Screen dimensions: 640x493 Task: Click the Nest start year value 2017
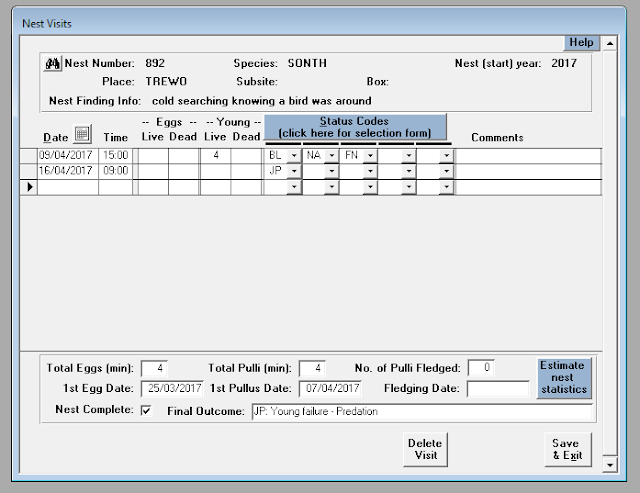click(x=564, y=63)
